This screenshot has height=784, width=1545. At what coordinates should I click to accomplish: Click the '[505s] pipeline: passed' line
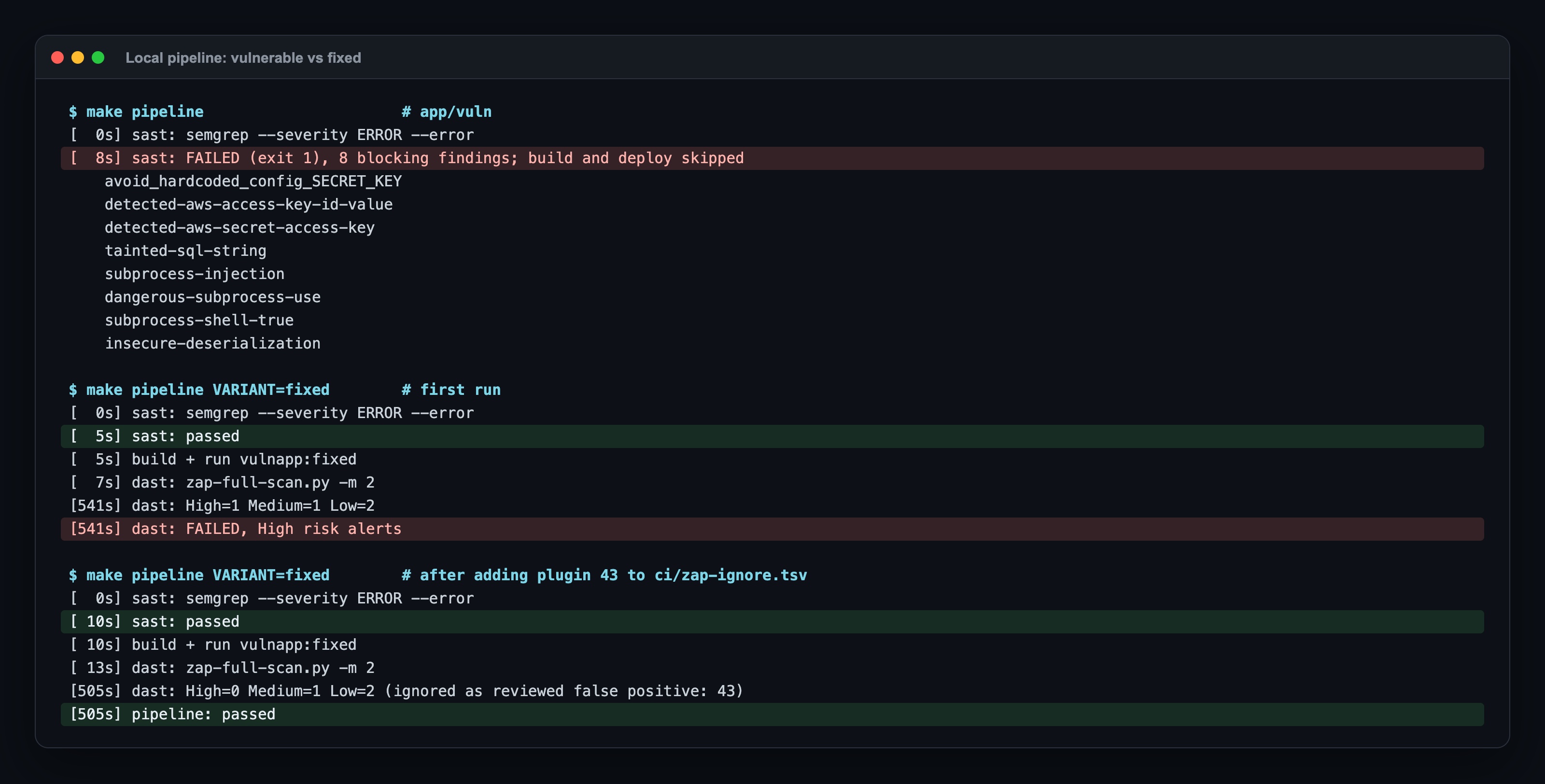click(x=772, y=714)
